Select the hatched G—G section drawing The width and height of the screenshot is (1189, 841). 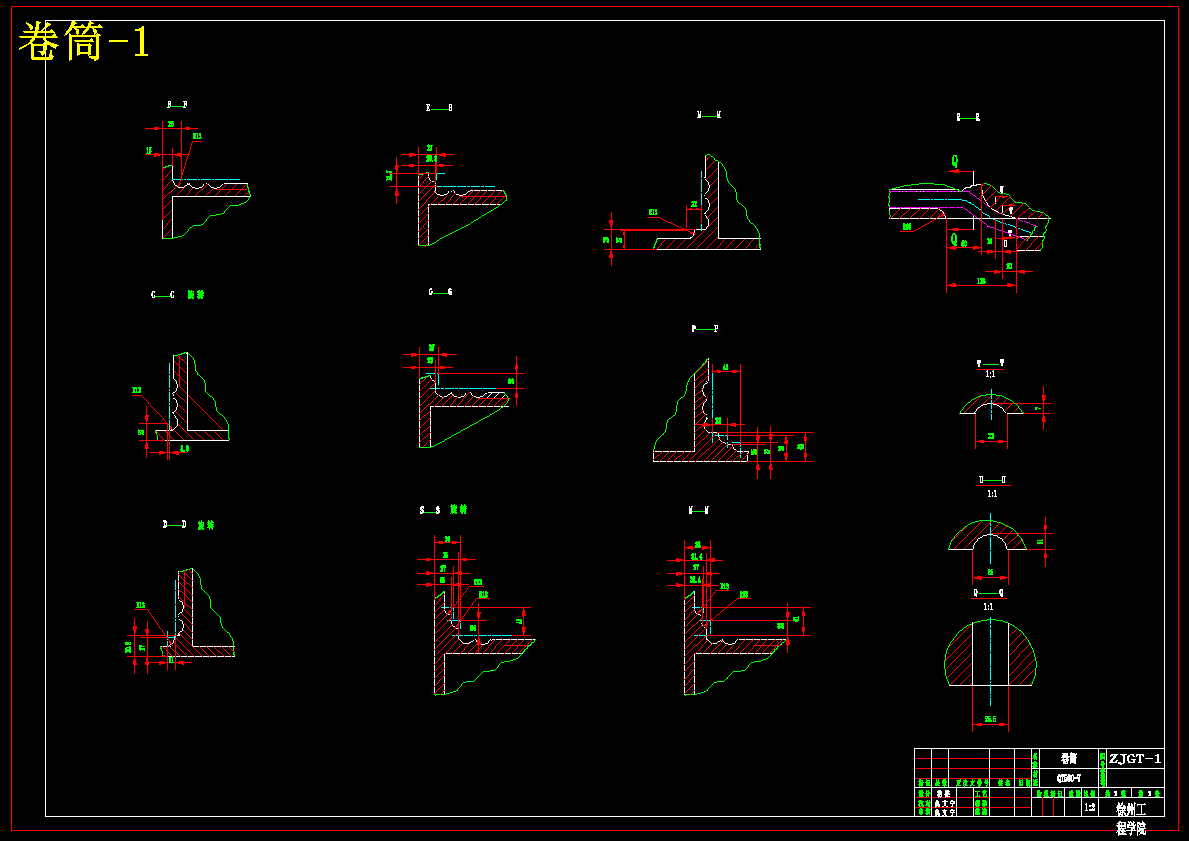463,410
